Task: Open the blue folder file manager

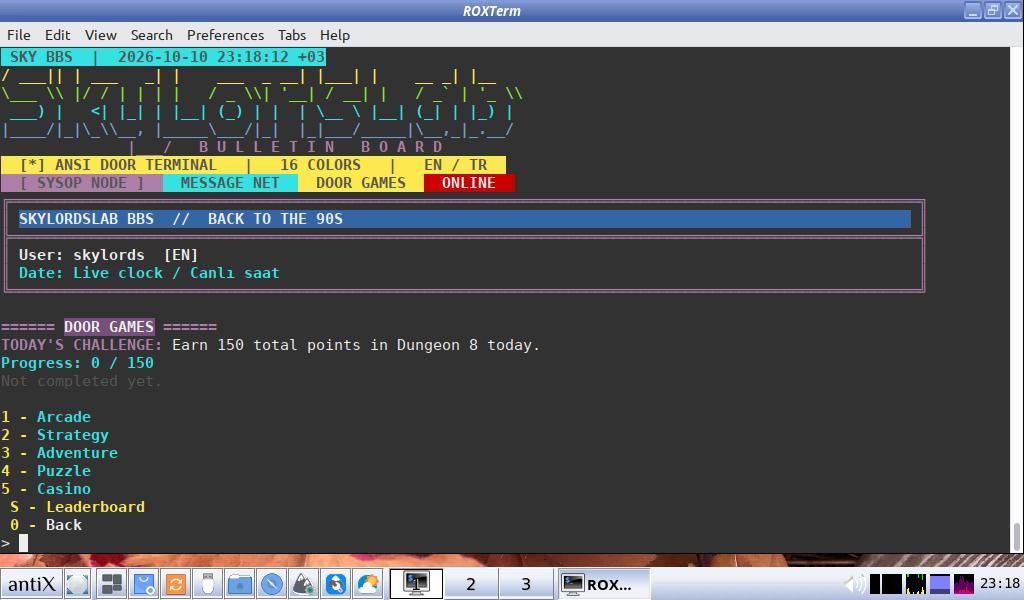Action: click(x=240, y=584)
